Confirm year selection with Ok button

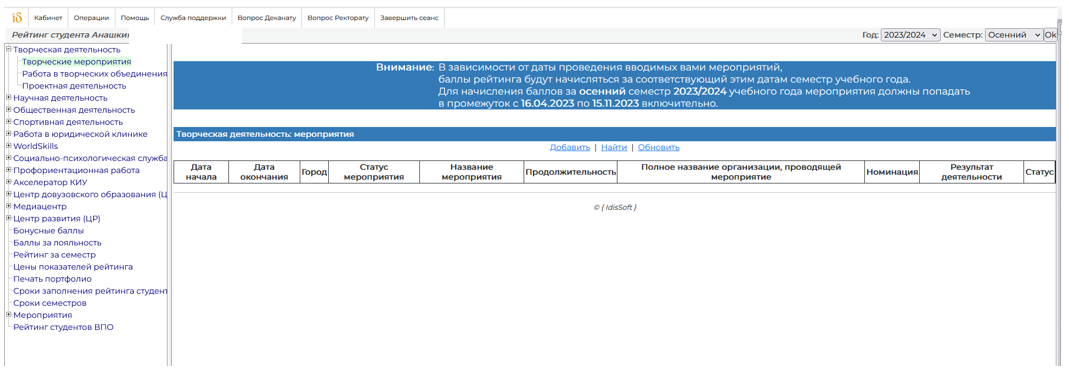tap(1050, 35)
